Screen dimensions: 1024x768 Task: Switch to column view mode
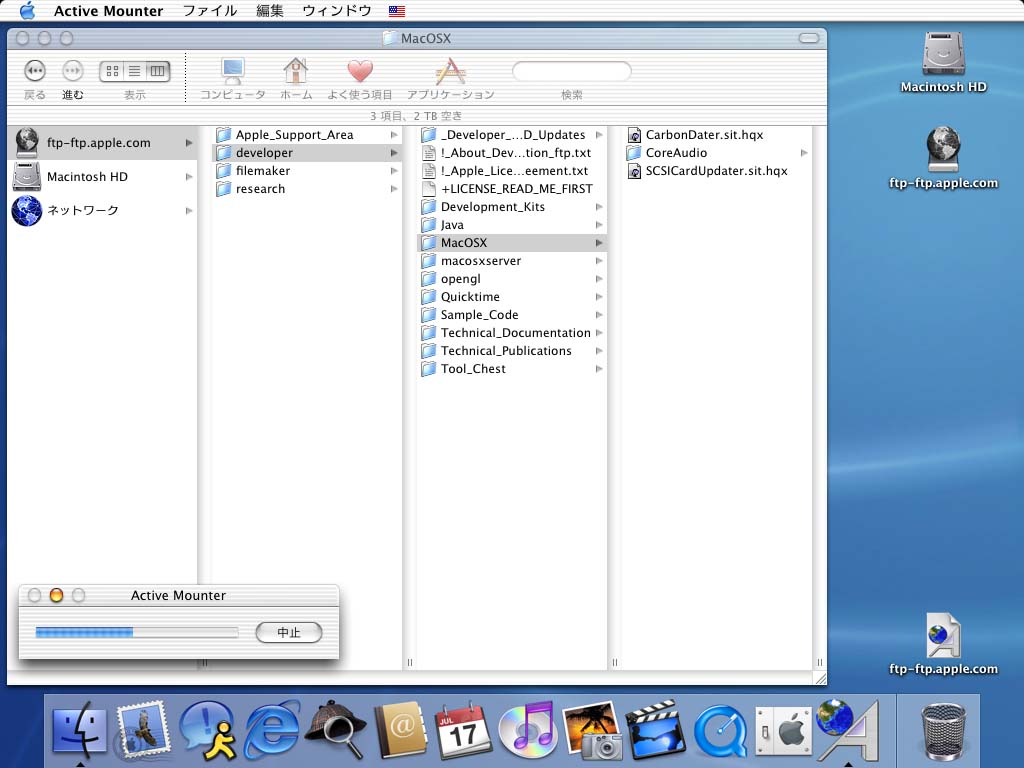[157, 71]
